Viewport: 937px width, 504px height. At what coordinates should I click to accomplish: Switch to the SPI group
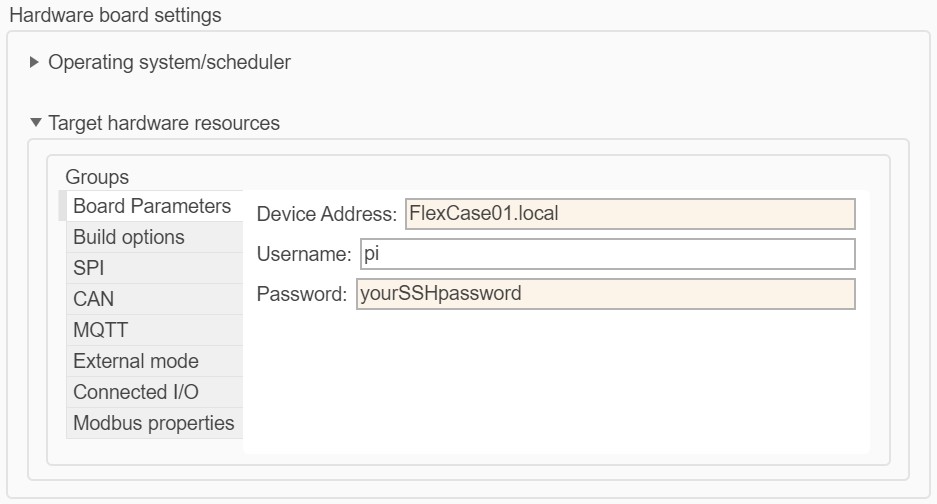[x=89, y=268]
